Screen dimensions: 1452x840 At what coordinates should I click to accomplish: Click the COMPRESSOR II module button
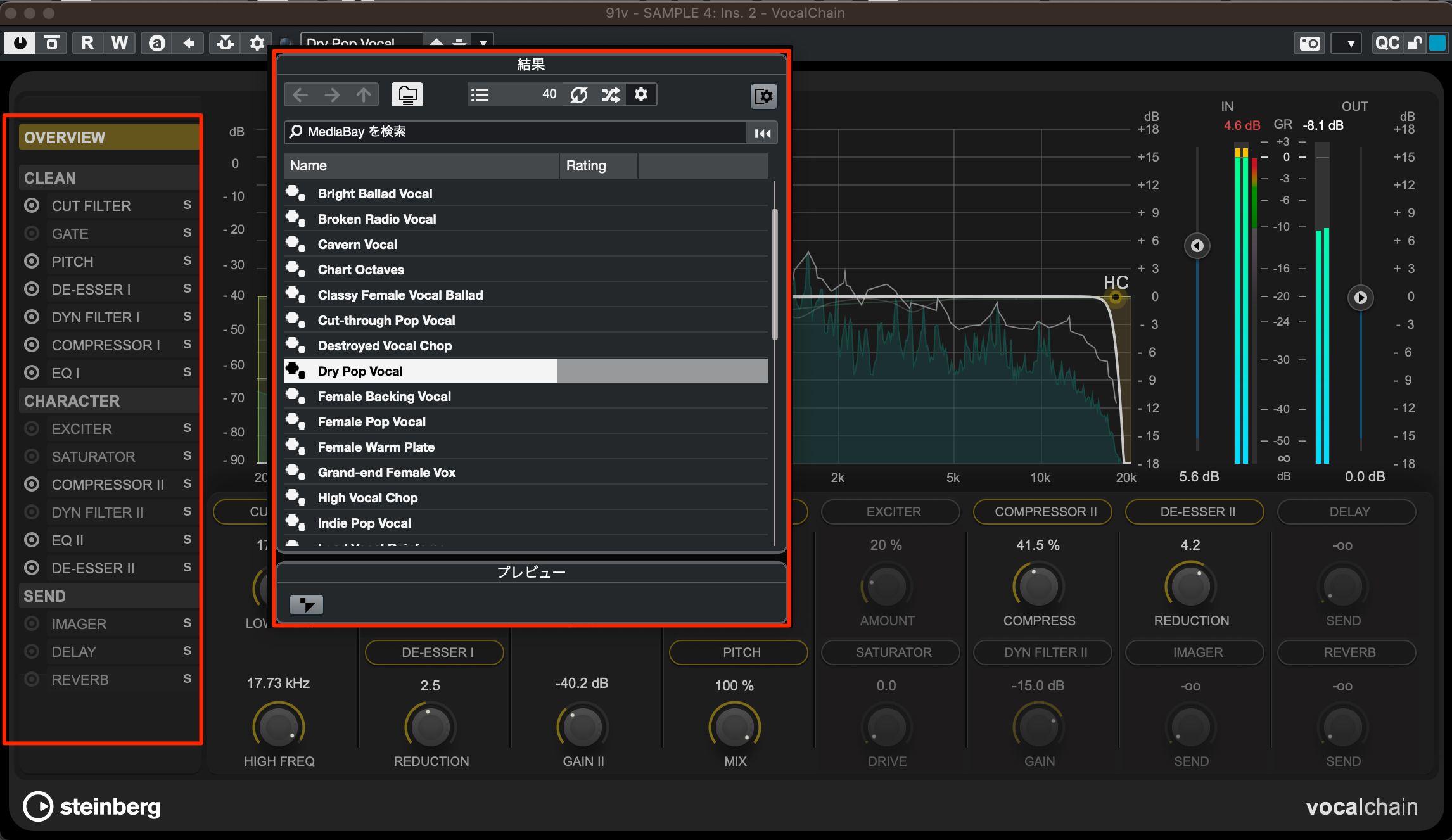click(1042, 512)
